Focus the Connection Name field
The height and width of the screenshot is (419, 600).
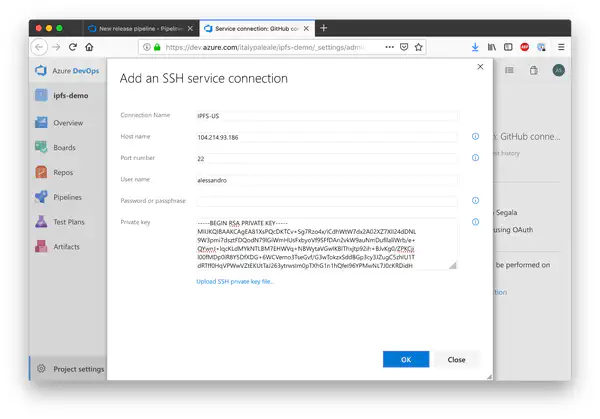(x=326, y=116)
